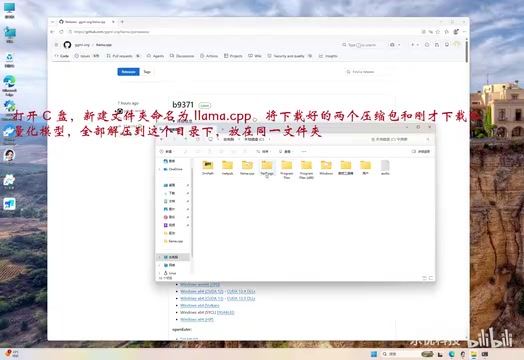The image size is (524, 360).
Task: Open the Discussions tab on GitHub
Action: point(182,56)
